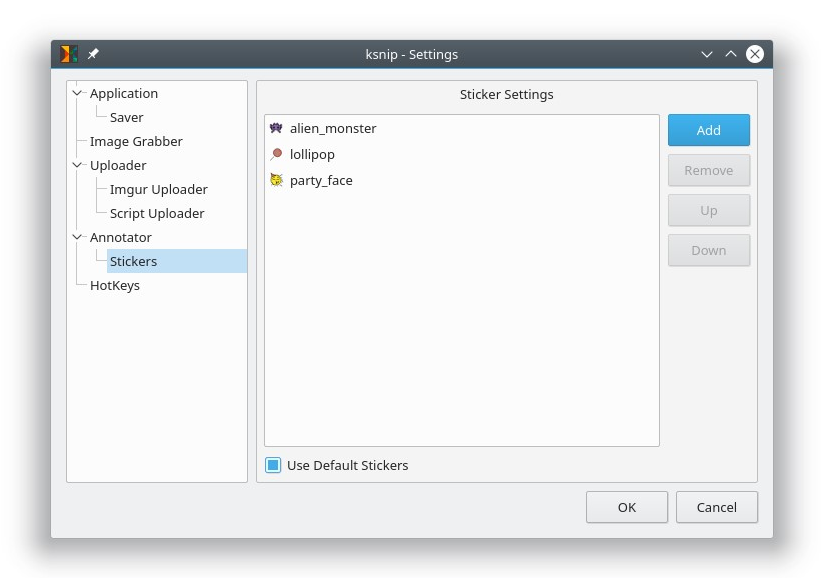Image resolution: width=821 pixels, height=578 pixels.
Task: Collapse the Uploader tree node
Action: click(x=77, y=165)
